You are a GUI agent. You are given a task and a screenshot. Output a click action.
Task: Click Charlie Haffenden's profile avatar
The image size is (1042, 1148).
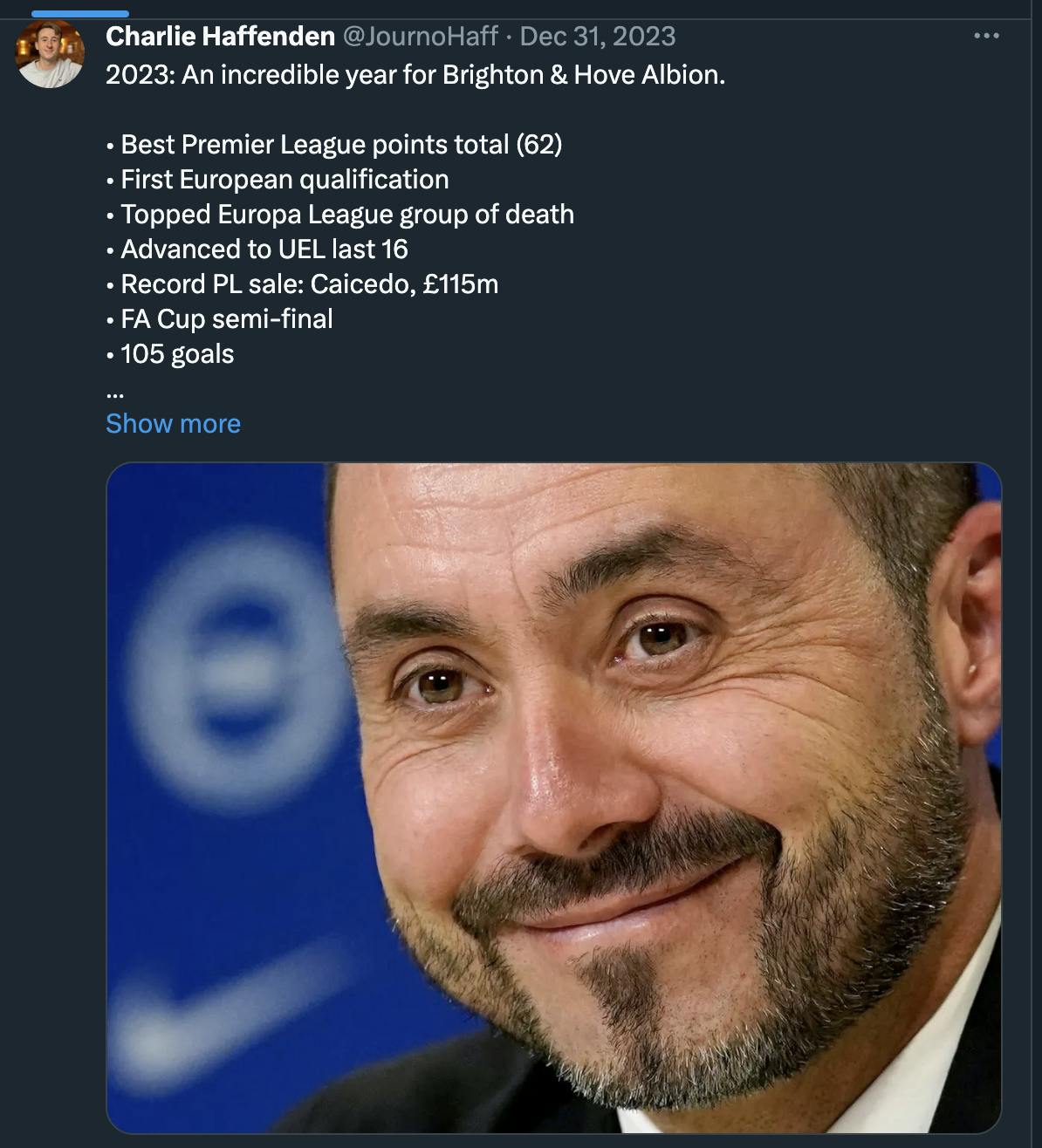tap(50, 54)
